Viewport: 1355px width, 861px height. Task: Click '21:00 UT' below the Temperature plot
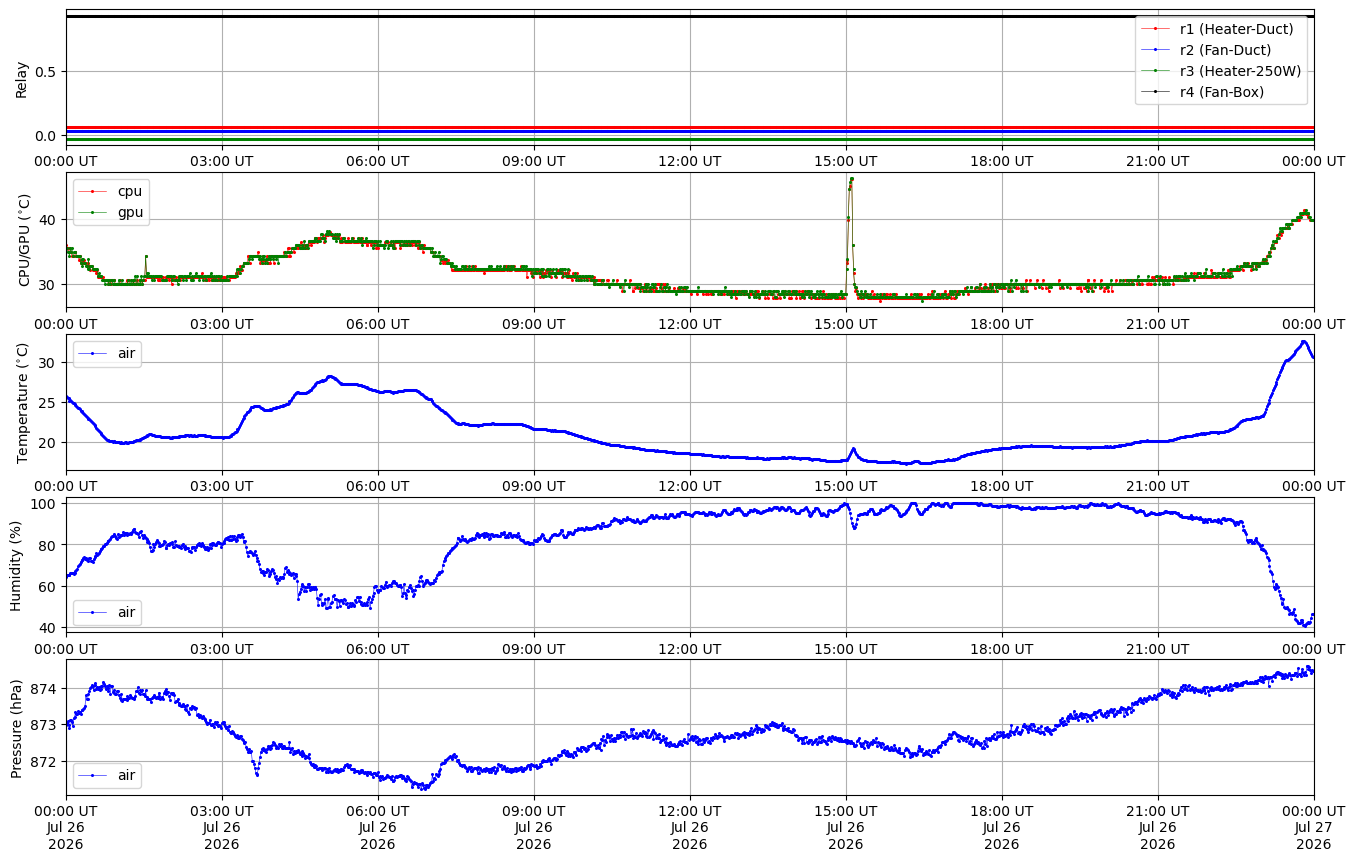pyautogui.click(x=1158, y=487)
